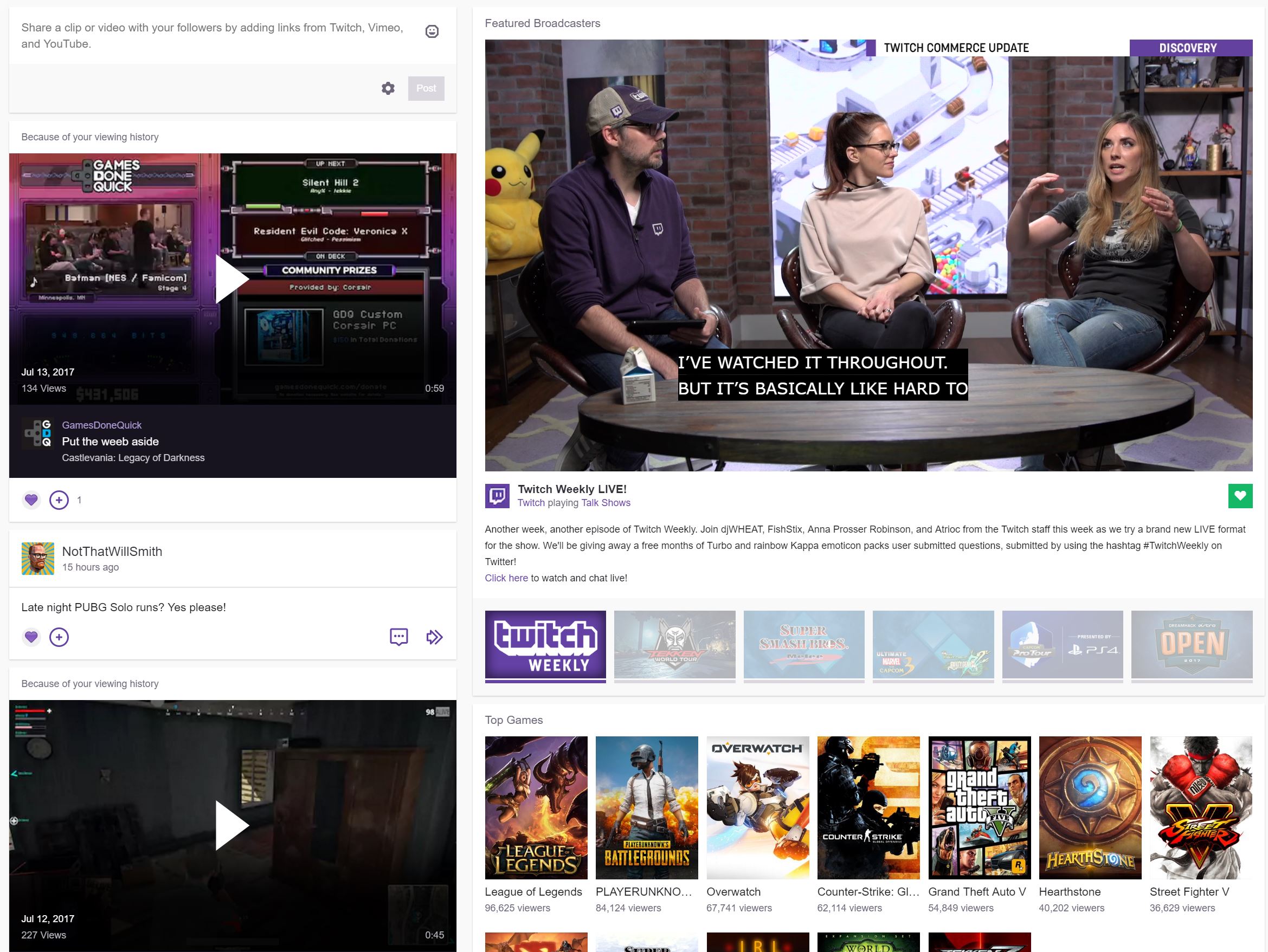Open PLAYERUNKNOWN'S BATTLEGROUNDS box art
The image size is (1268, 952).
click(x=647, y=808)
